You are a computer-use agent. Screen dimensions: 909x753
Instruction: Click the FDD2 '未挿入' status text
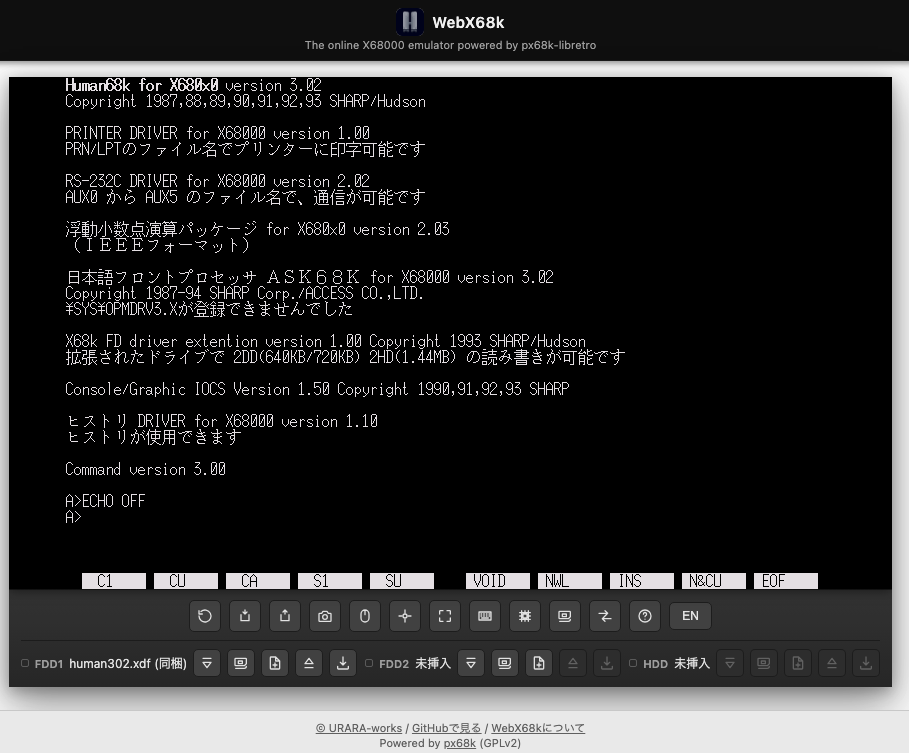point(432,663)
